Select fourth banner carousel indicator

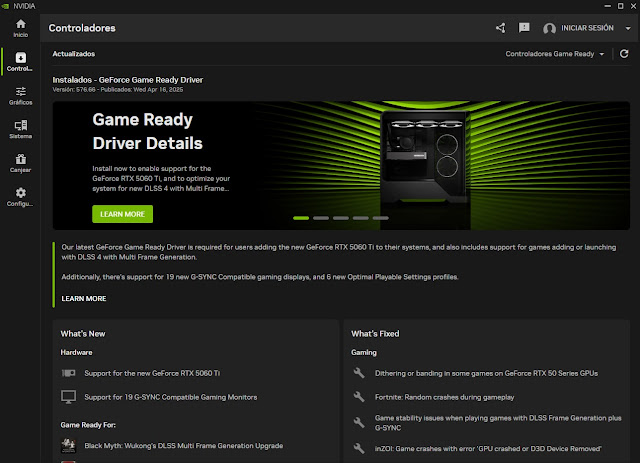[x=361, y=218]
